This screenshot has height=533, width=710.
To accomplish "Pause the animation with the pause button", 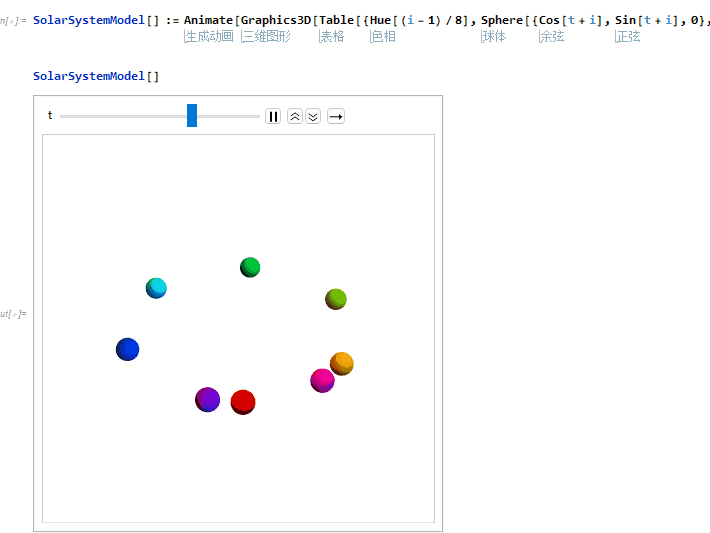I will point(273,116).
